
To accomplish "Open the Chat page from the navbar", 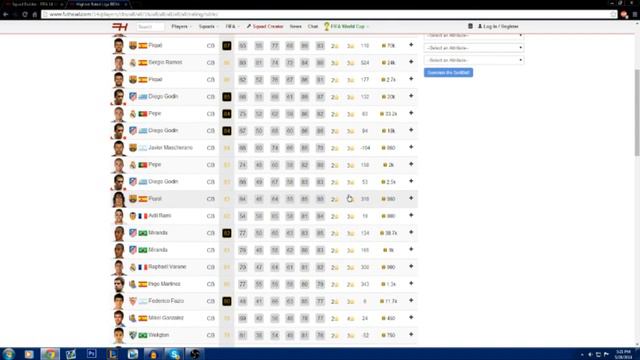I will coord(313,27).
